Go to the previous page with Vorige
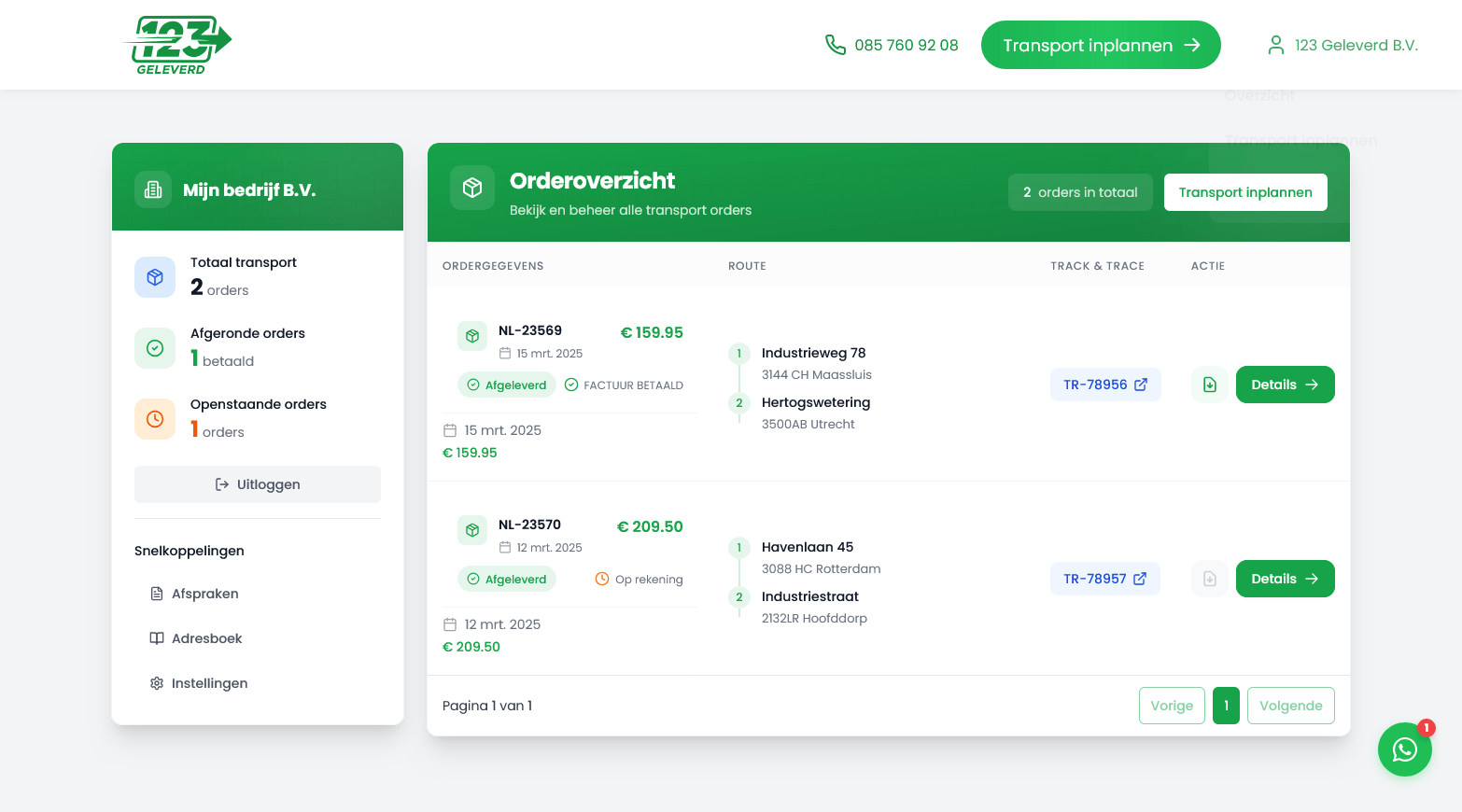This screenshot has width=1462, height=812. click(x=1172, y=706)
